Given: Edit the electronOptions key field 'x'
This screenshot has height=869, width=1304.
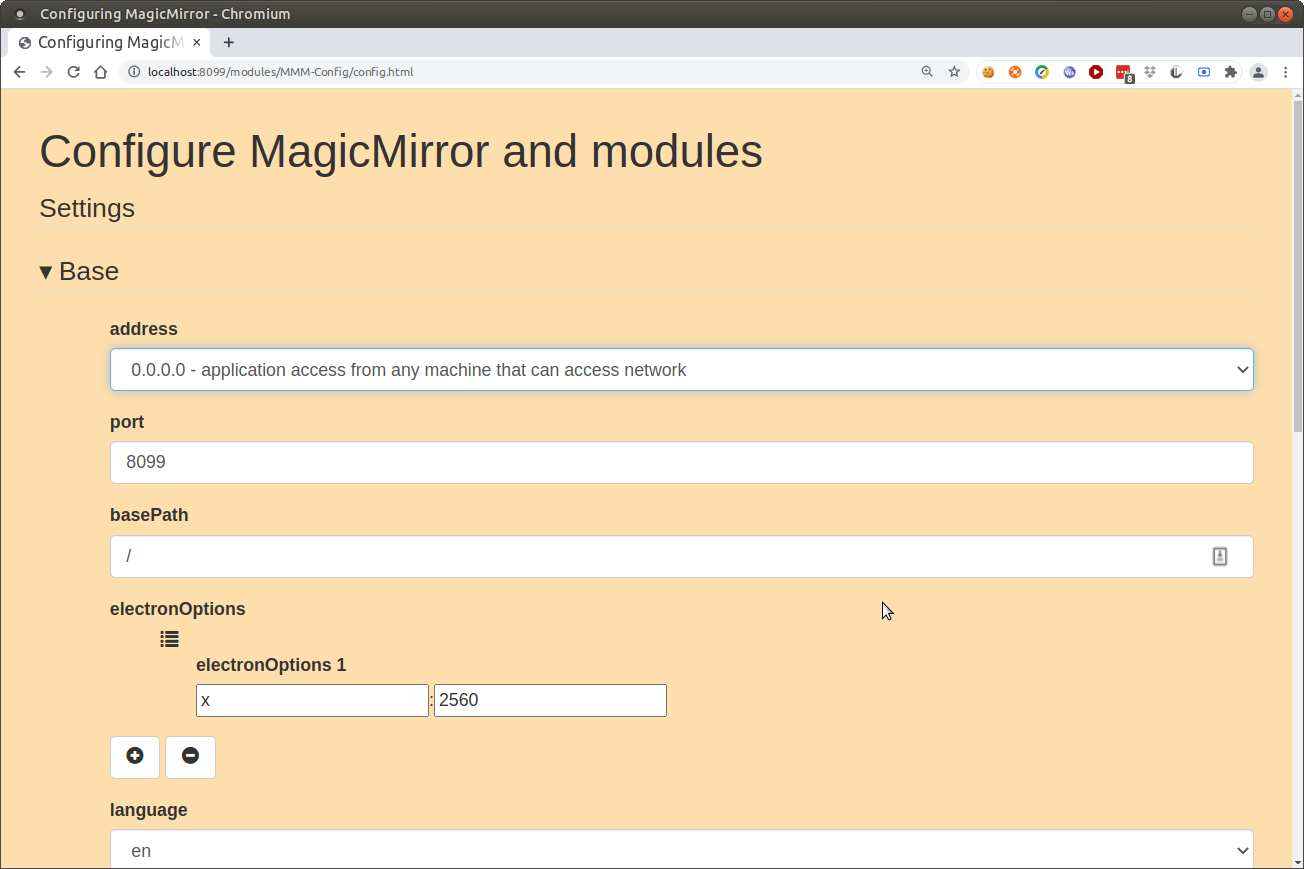Looking at the screenshot, I should pos(312,700).
